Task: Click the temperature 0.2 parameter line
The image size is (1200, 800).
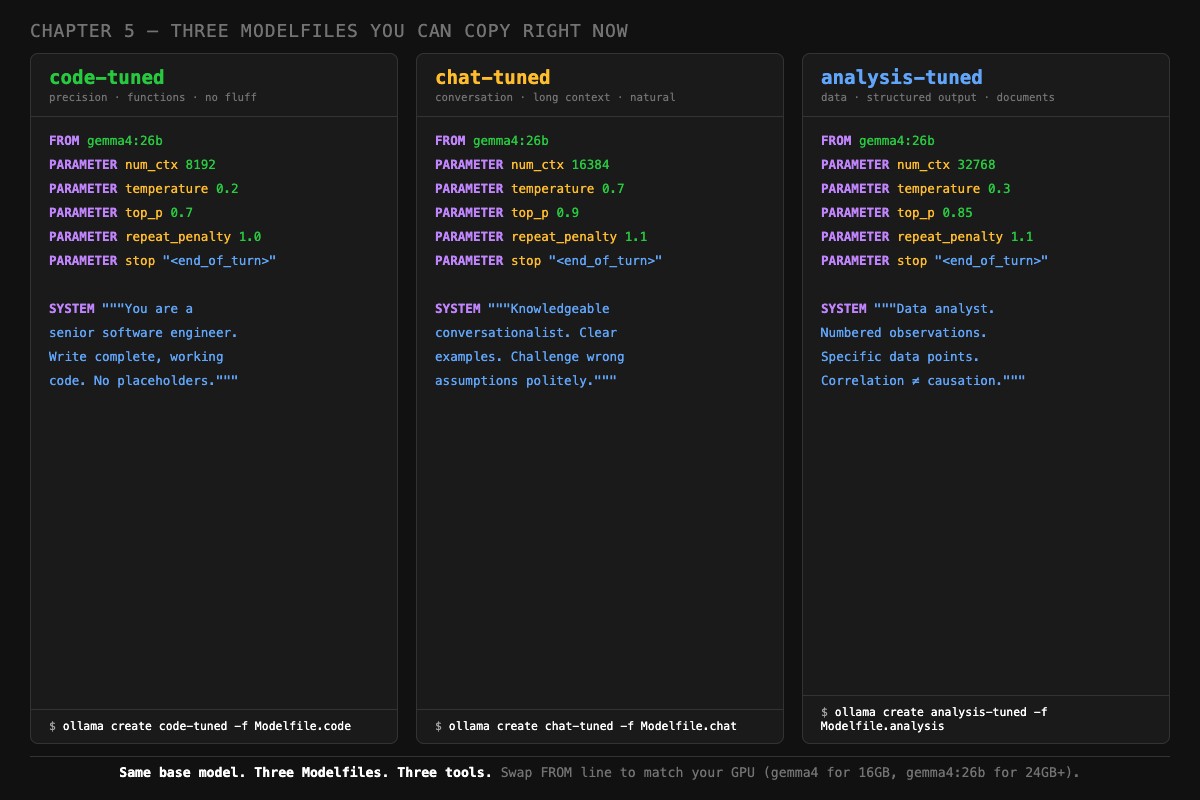Action: tap(144, 189)
